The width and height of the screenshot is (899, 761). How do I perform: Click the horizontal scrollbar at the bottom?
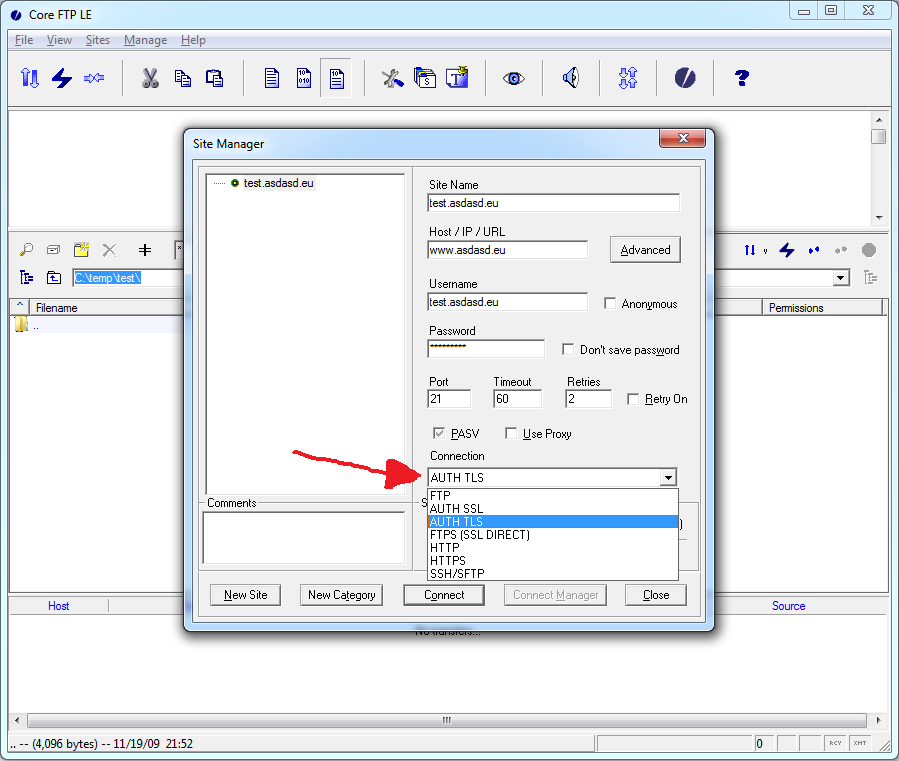[x=447, y=720]
